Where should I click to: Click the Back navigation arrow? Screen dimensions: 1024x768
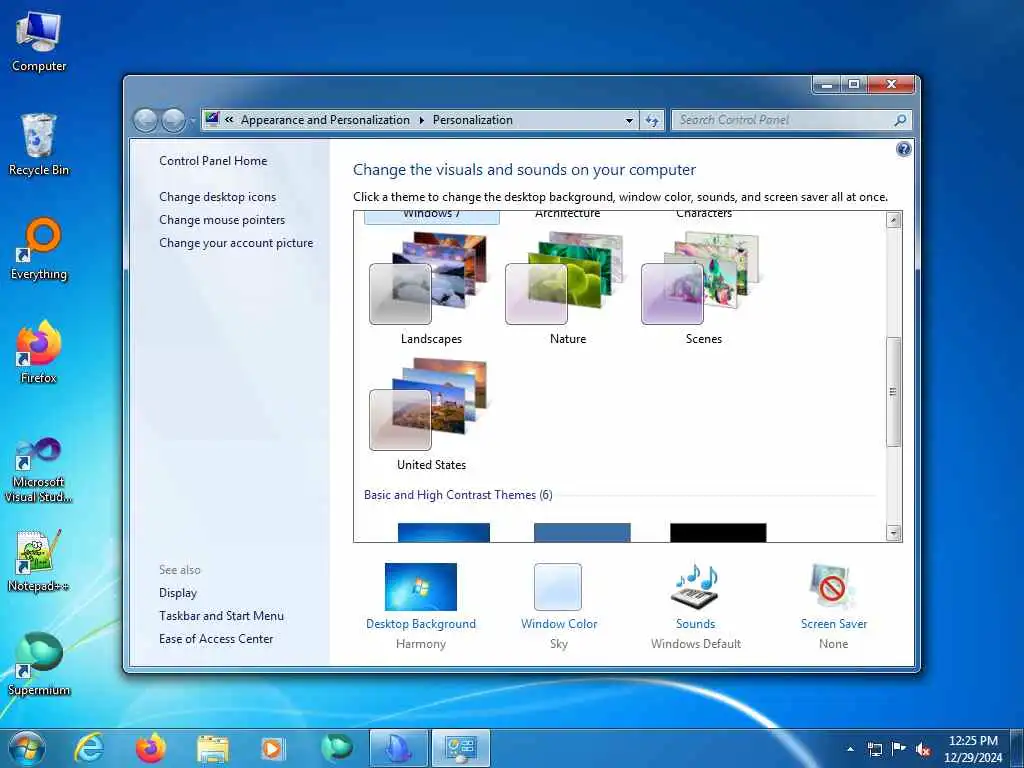[145, 120]
